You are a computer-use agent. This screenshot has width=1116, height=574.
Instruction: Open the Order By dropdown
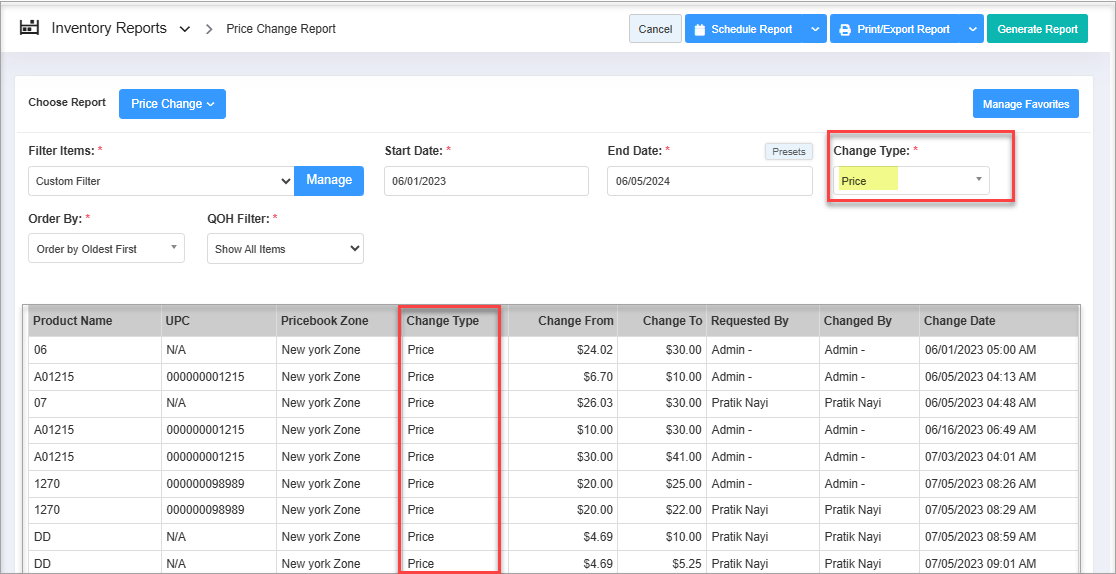[x=106, y=248]
